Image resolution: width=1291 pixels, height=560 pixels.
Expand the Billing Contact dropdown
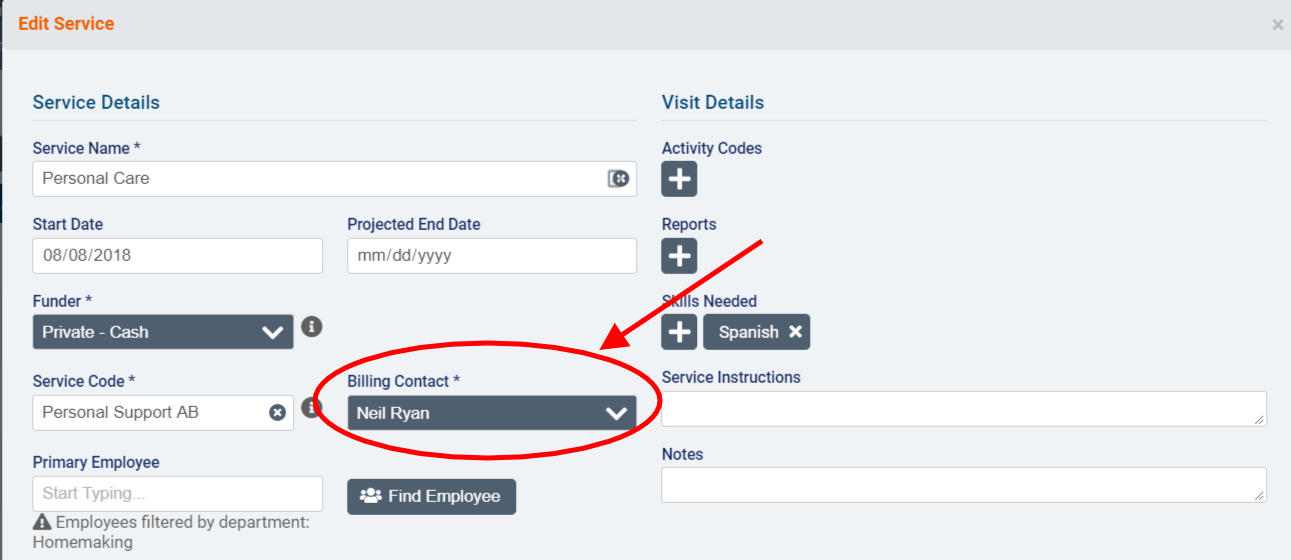pos(491,413)
